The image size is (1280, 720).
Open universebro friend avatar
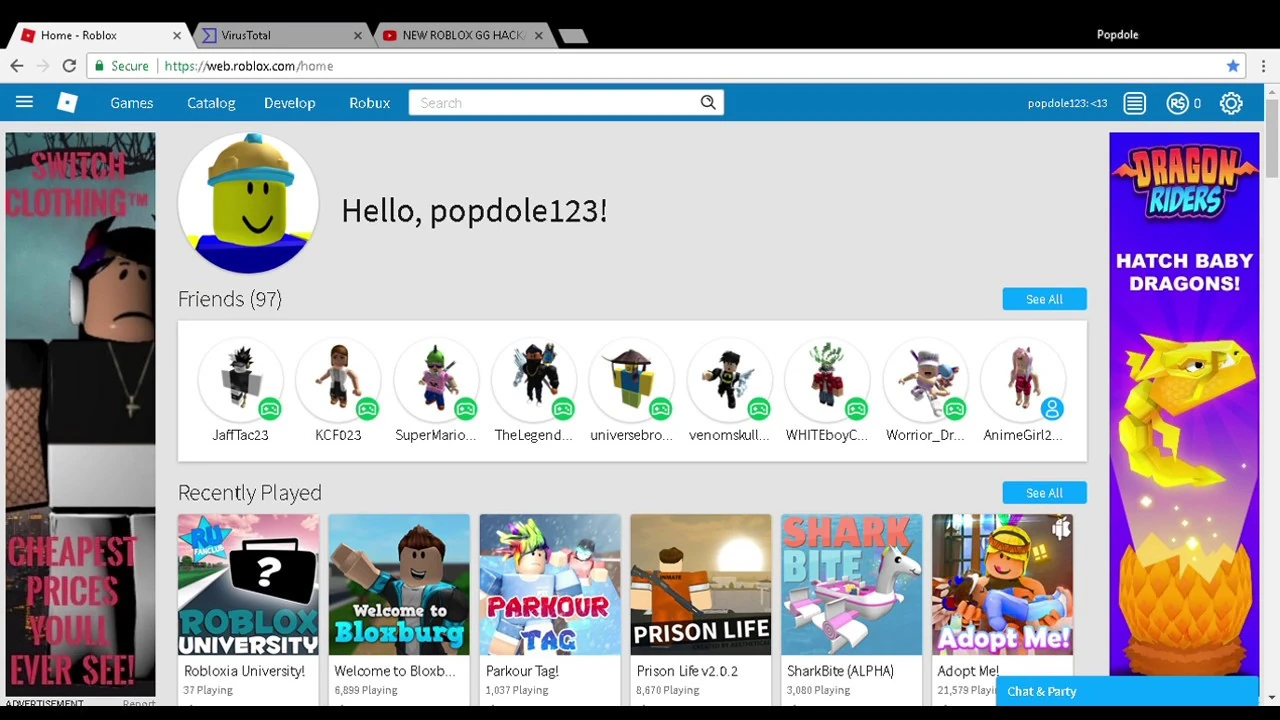pyautogui.click(x=632, y=381)
